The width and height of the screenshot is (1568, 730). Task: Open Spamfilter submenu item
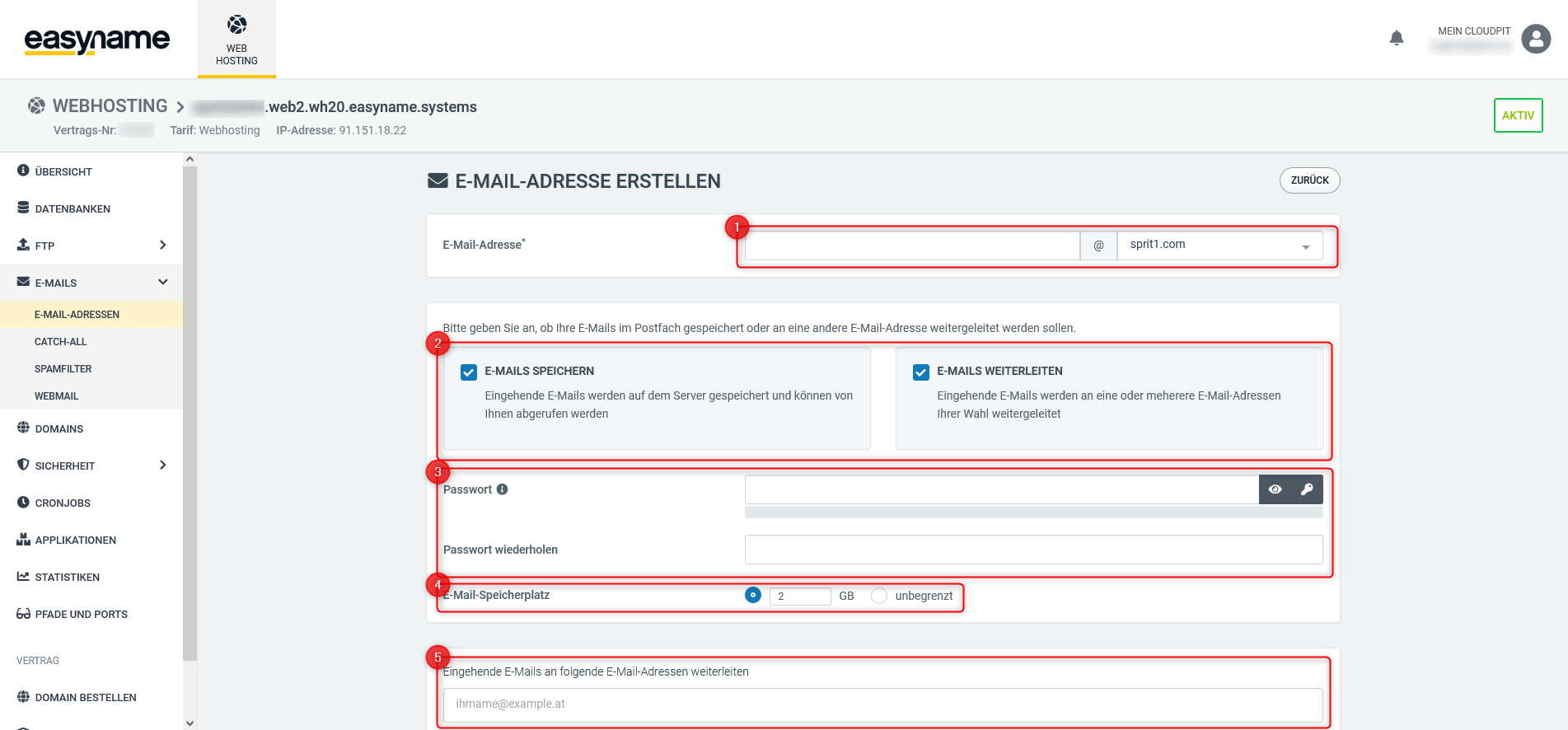point(63,369)
